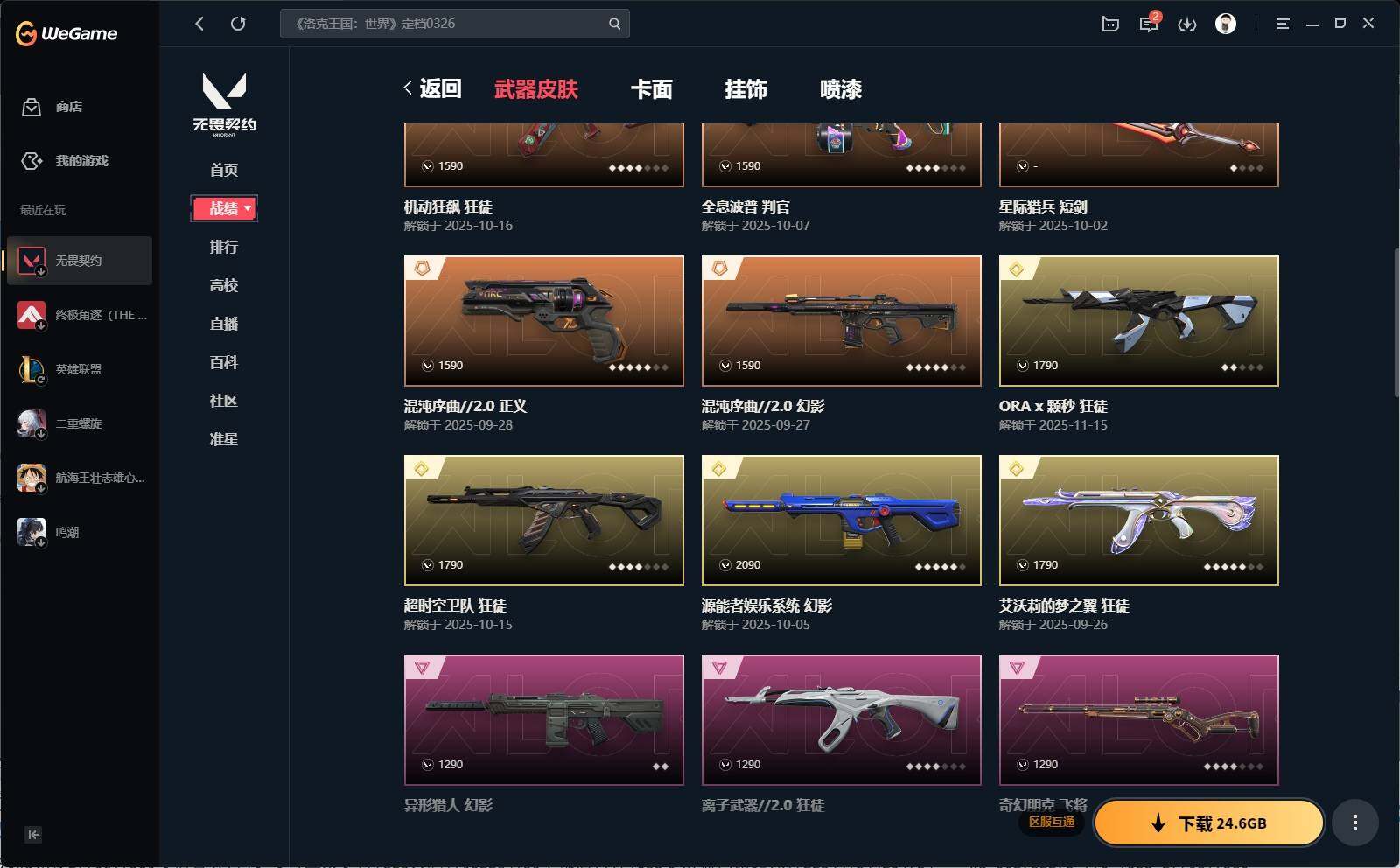The height and width of the screenshot is (868, 1400).
Task: Select the 源能者娱乐系统 幻影 skin thumbnail
Action: click(x=842, y=521)
